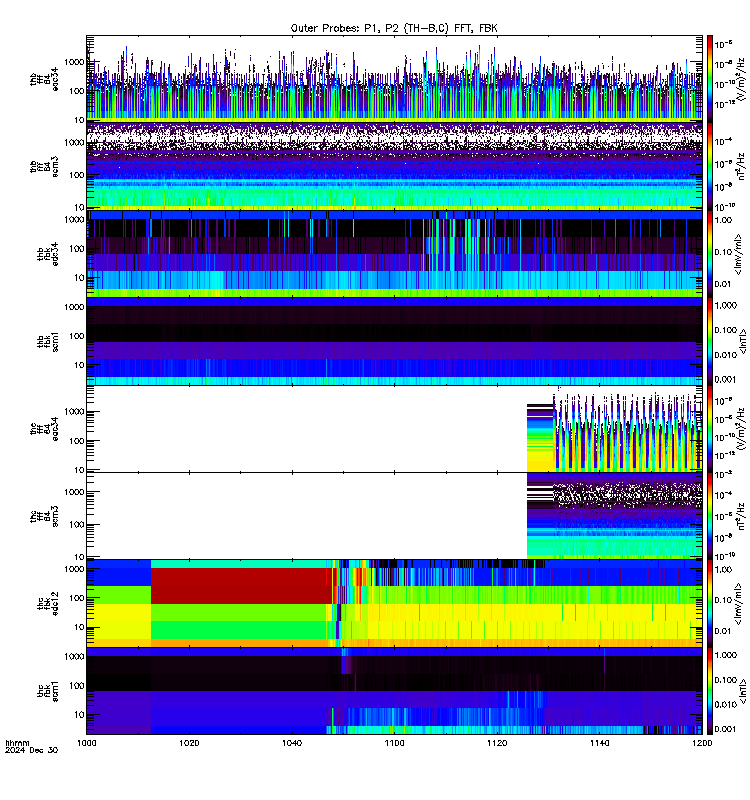Image resolution: width=750 pixels, height=800 pixels.
Task: Click the thb fff scm3 spectrogram plot
Action: pos(394,166)
